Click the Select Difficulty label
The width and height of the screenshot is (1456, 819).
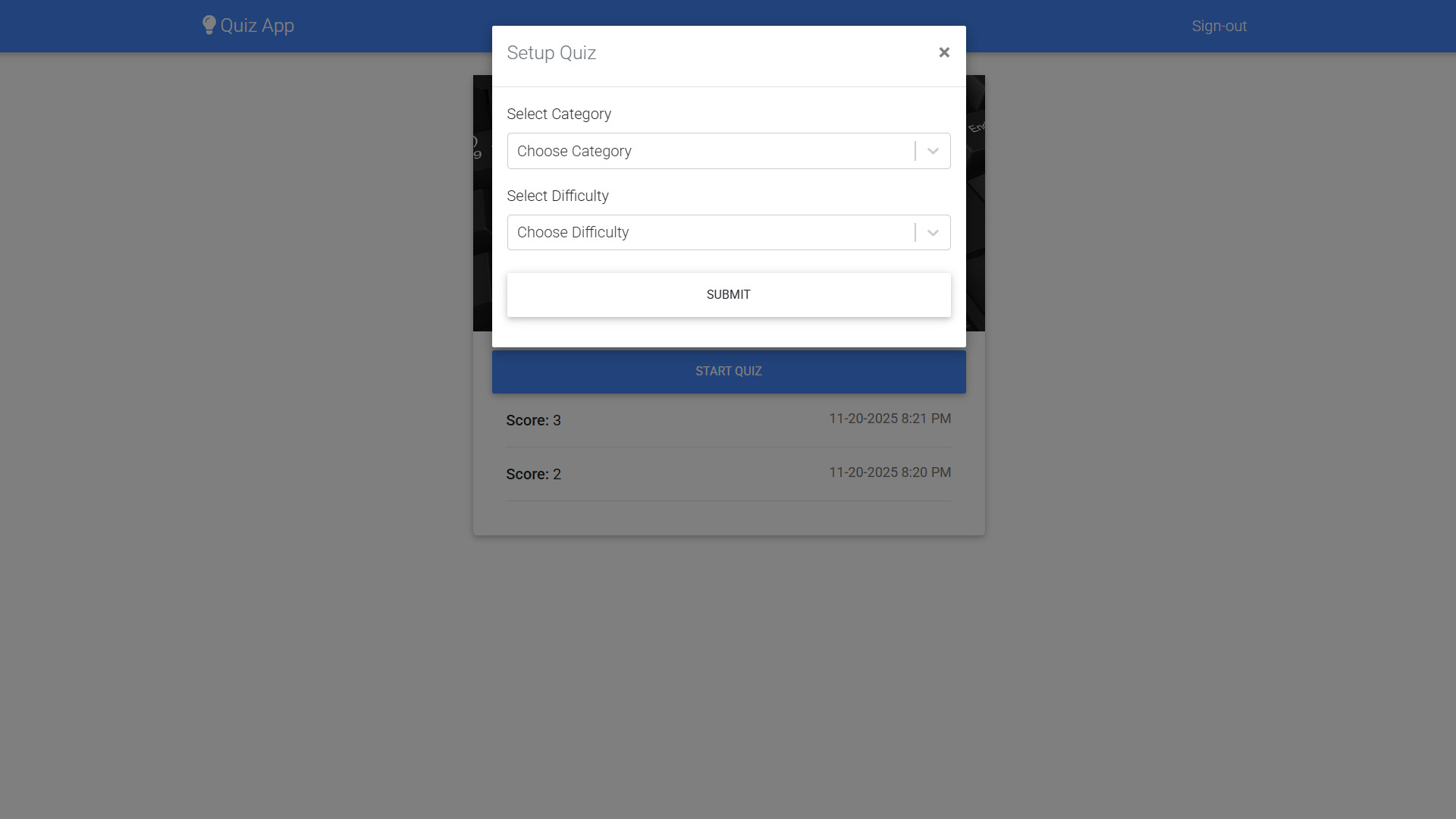(557, 196)
